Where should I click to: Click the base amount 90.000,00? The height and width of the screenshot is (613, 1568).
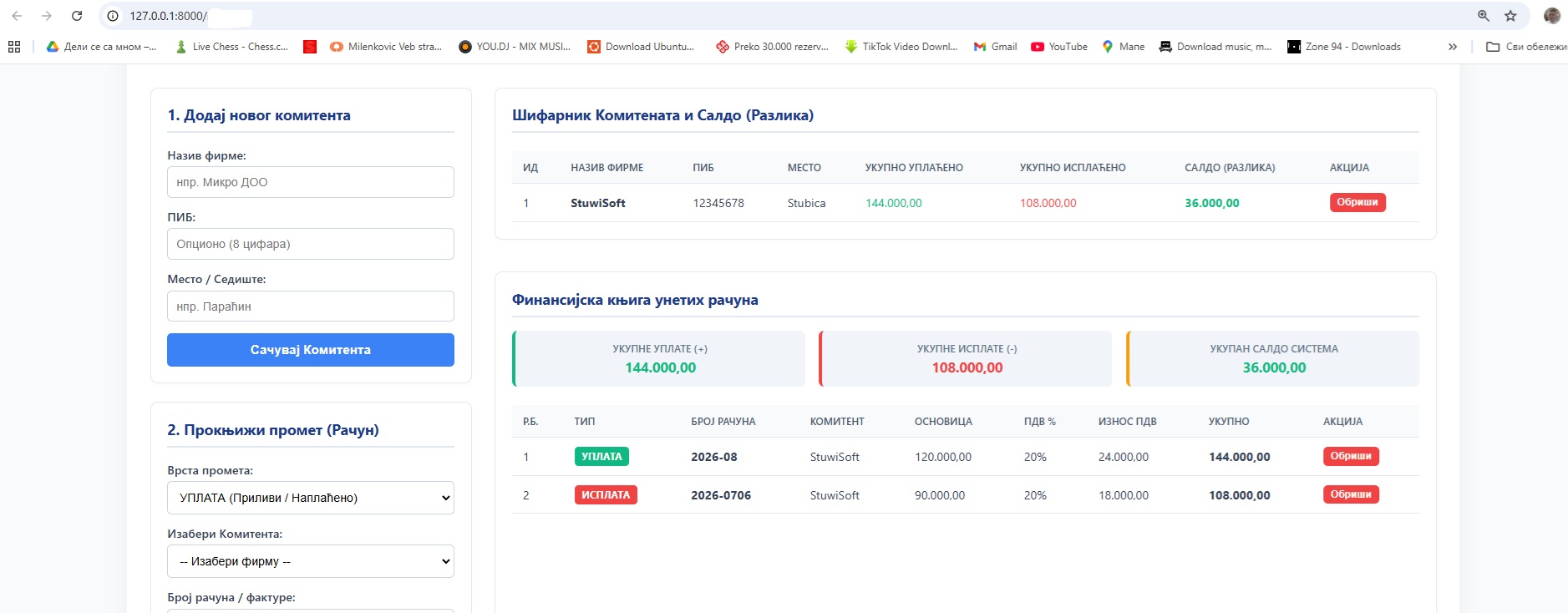pyautogui.click(x=940, y=495)
